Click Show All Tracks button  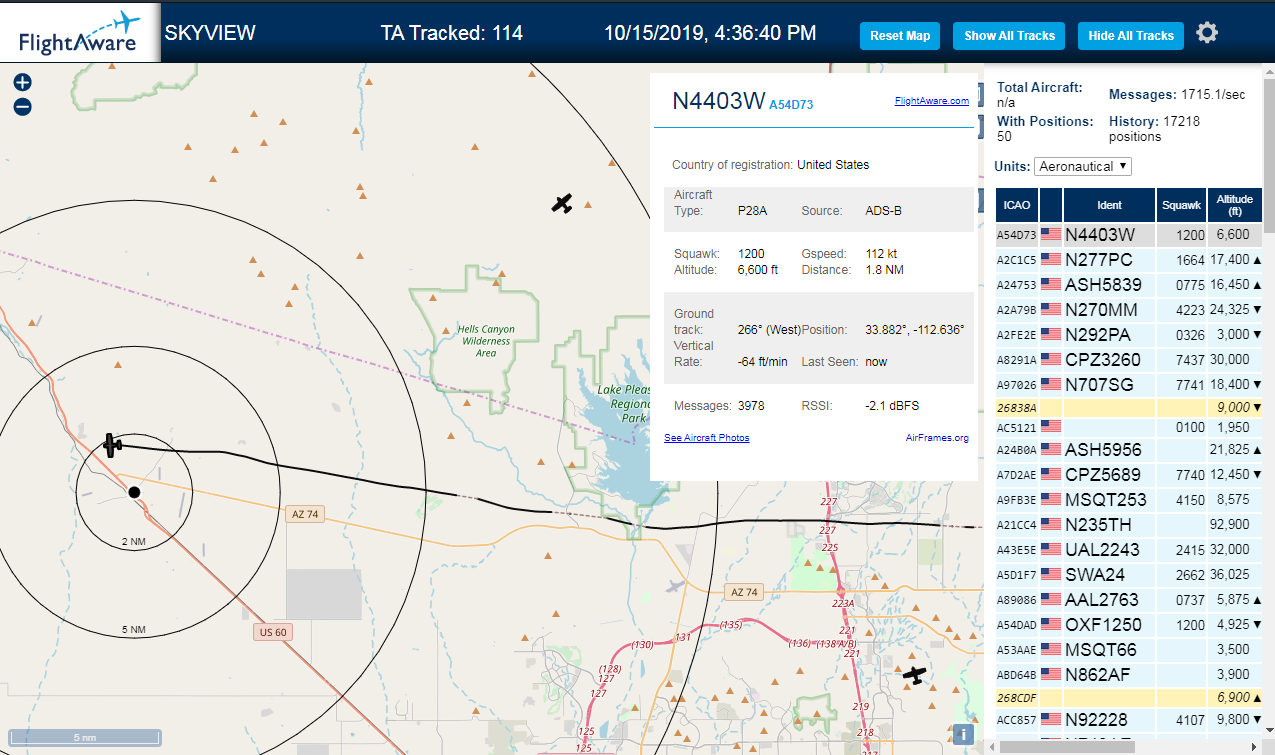pos(1009,36)
